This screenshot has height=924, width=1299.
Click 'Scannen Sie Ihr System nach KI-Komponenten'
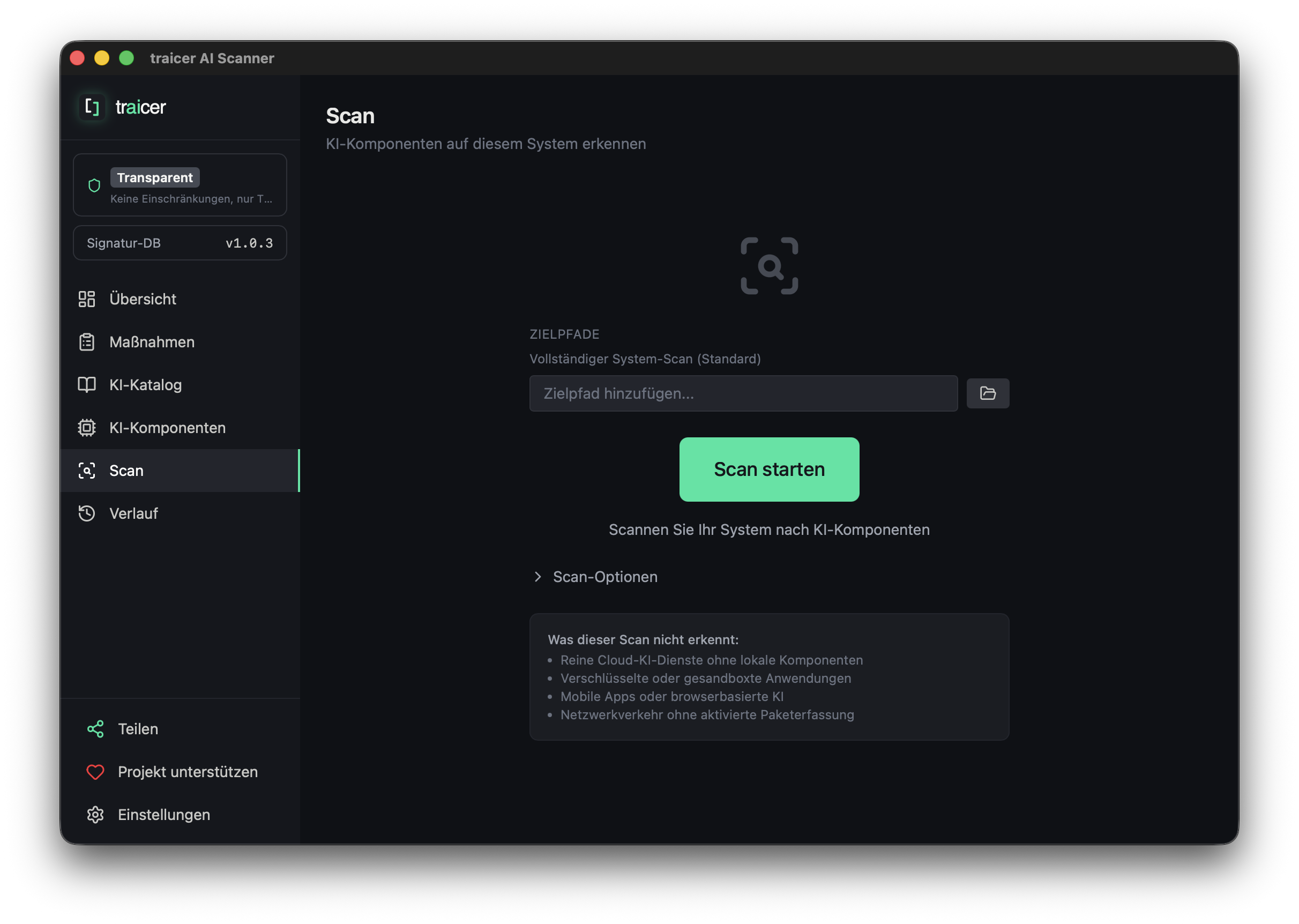(x=770, y=530)
